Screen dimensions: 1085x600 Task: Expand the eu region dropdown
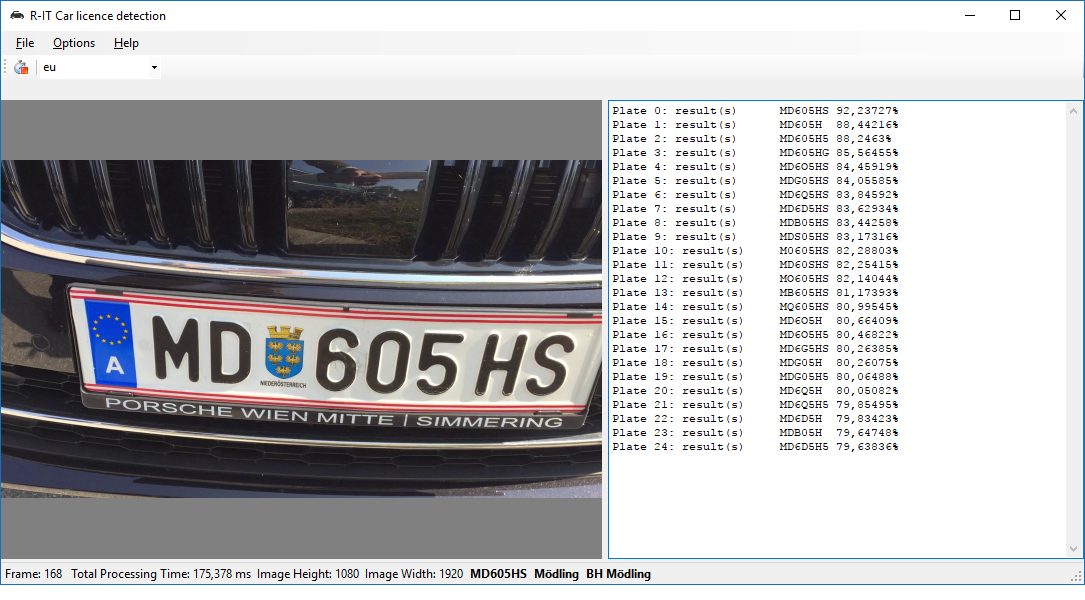coord(154,67)
